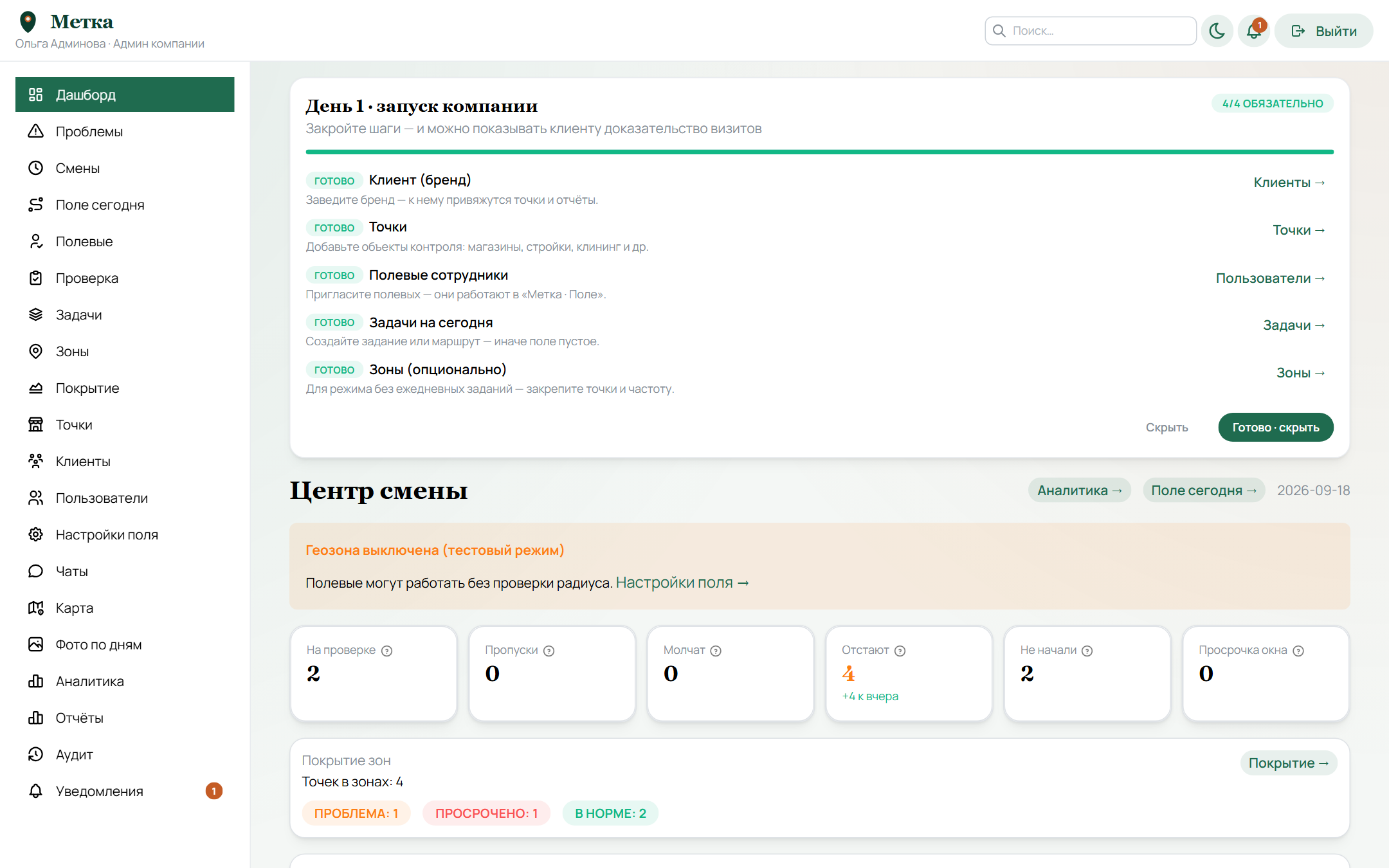
Task: Open Дашборд in the sidebar
Action: (125, 95)
